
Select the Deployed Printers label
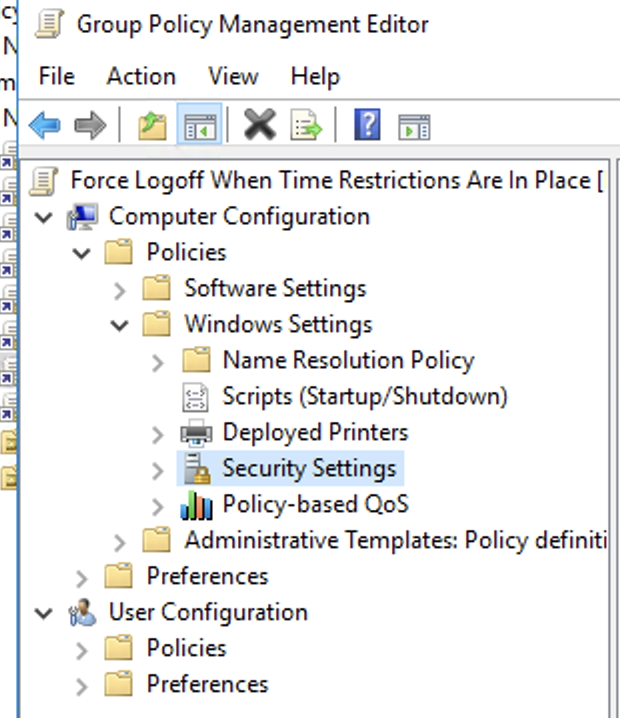(315, 433)
